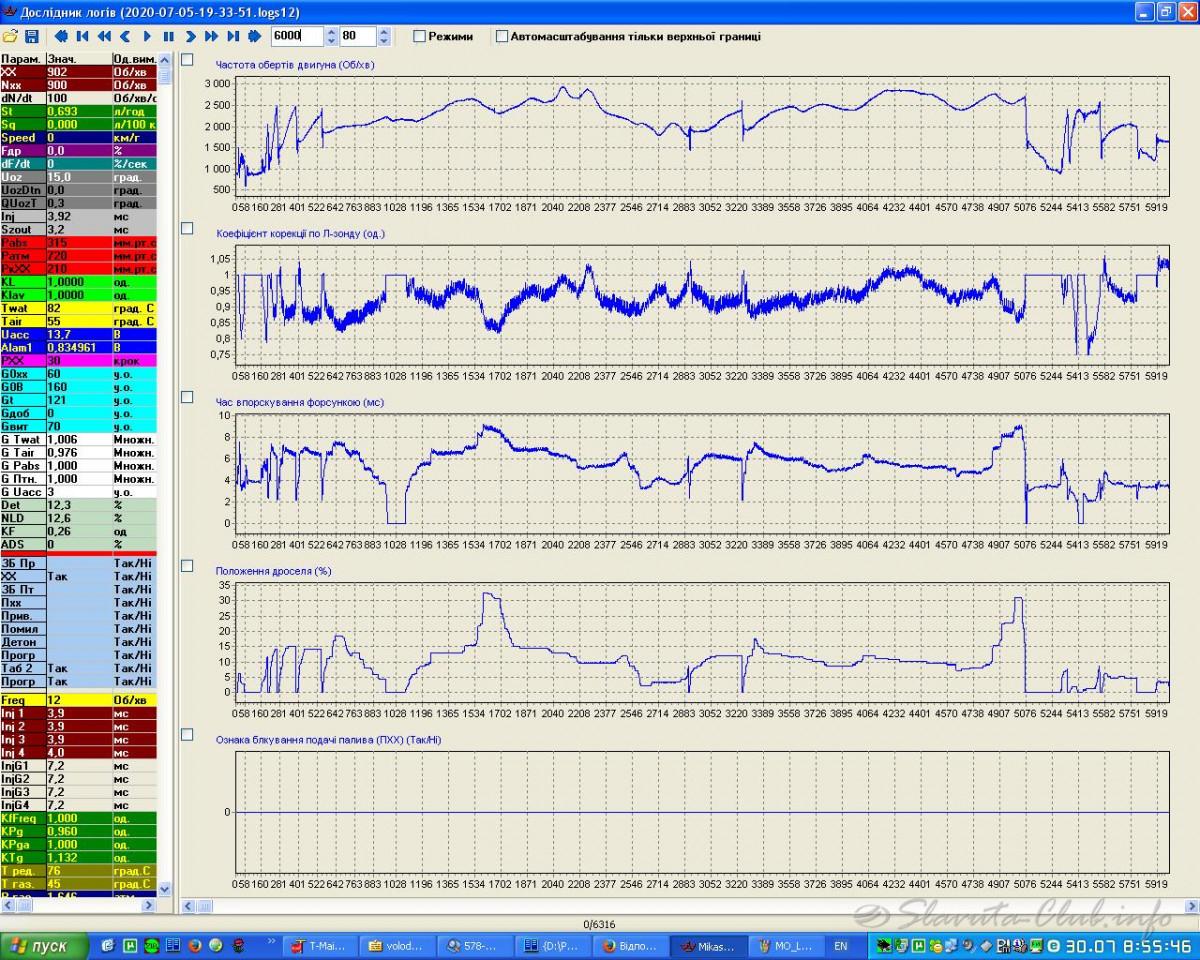Click the skip-to-next bar-arrow playback icon
The height and width of the screenshot is (960, 1200).
pos(233,36)
